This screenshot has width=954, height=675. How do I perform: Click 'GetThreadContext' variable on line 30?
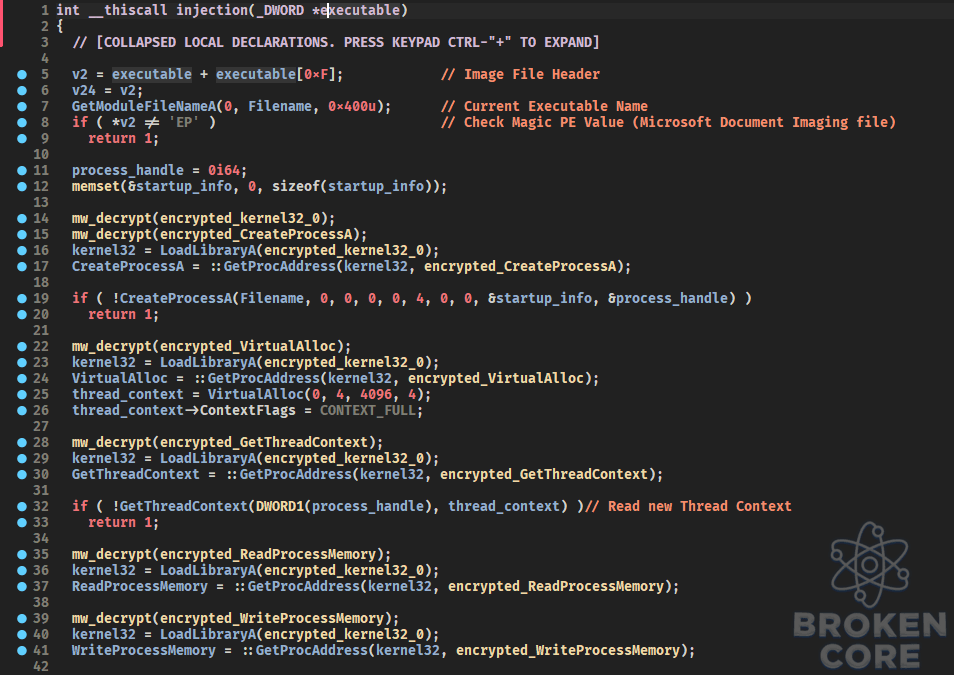pyautogui.click(x=136, y=474)
